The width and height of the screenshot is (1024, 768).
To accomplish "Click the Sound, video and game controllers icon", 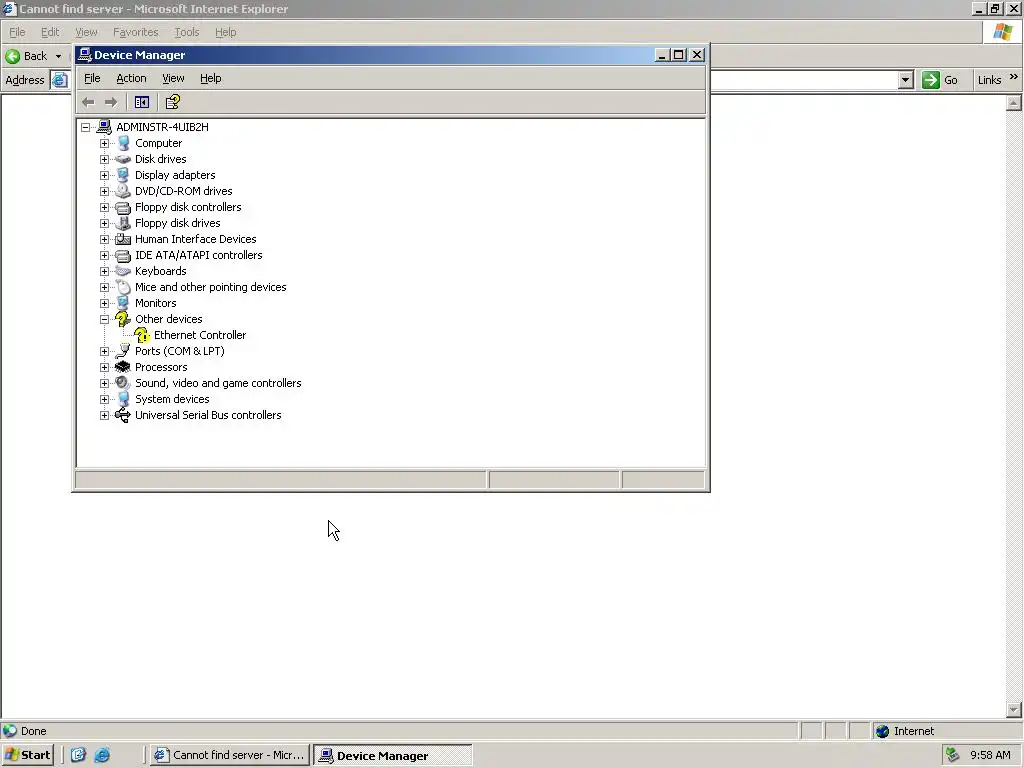I will click(123, 383).
